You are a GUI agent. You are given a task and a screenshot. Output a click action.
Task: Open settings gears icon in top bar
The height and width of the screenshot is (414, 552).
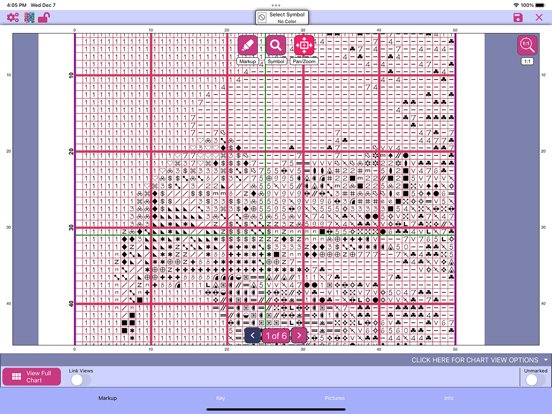click(x=13, y=17)
